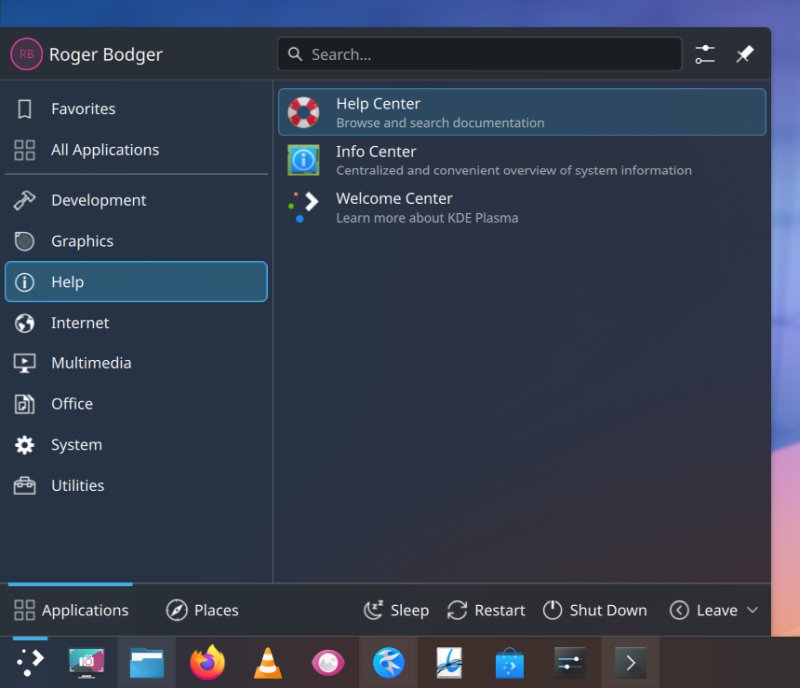Open the System category
The width and height of the screenshot is (800, 688).
coord(136,445)
